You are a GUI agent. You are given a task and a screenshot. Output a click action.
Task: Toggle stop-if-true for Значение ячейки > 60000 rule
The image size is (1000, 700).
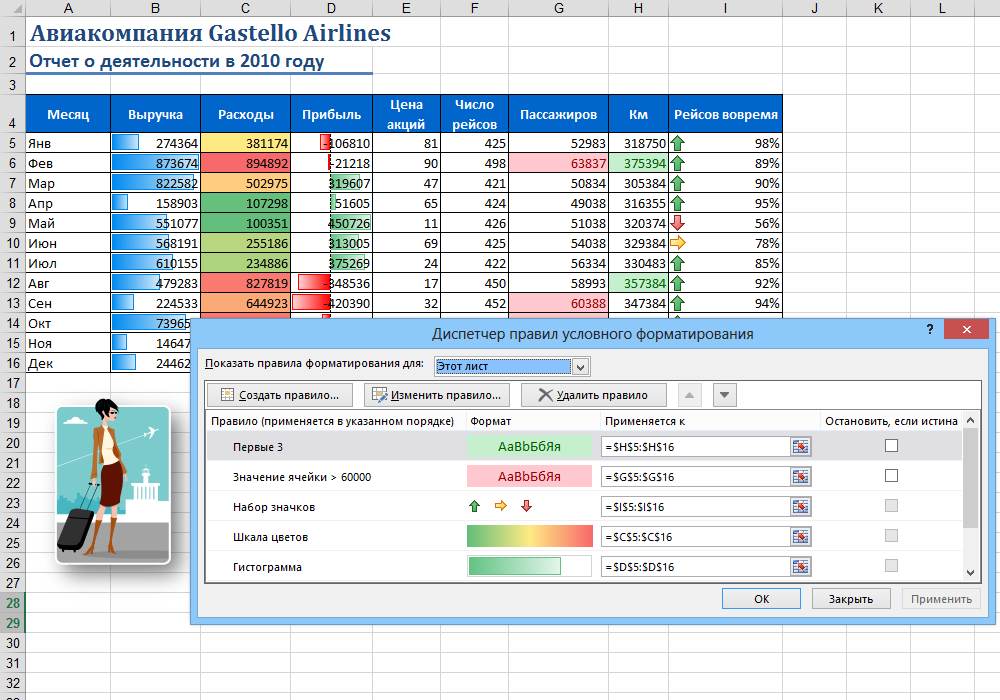point(892,476)
